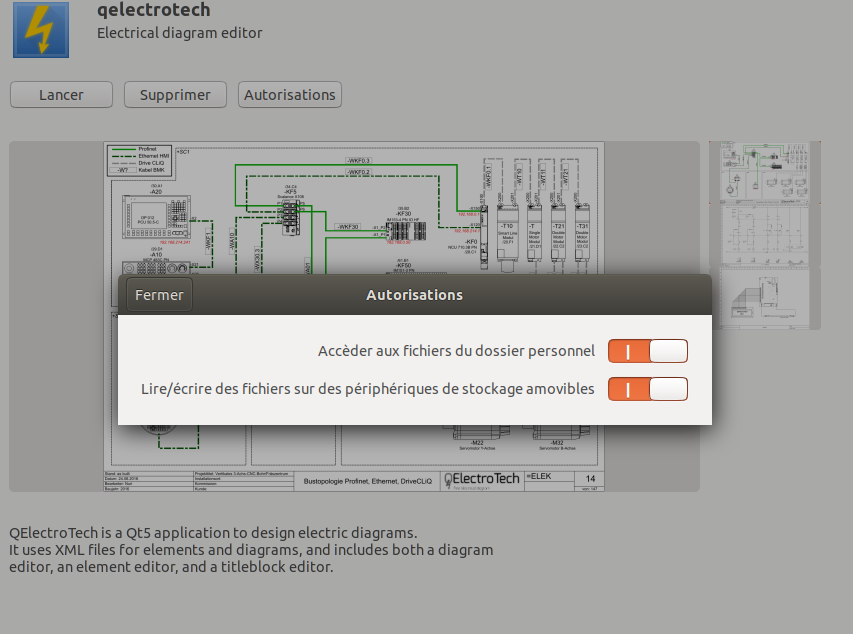Click Supprimer to remove the app
The width and height of the screenshot is (853, 634).
click(175, 95)
